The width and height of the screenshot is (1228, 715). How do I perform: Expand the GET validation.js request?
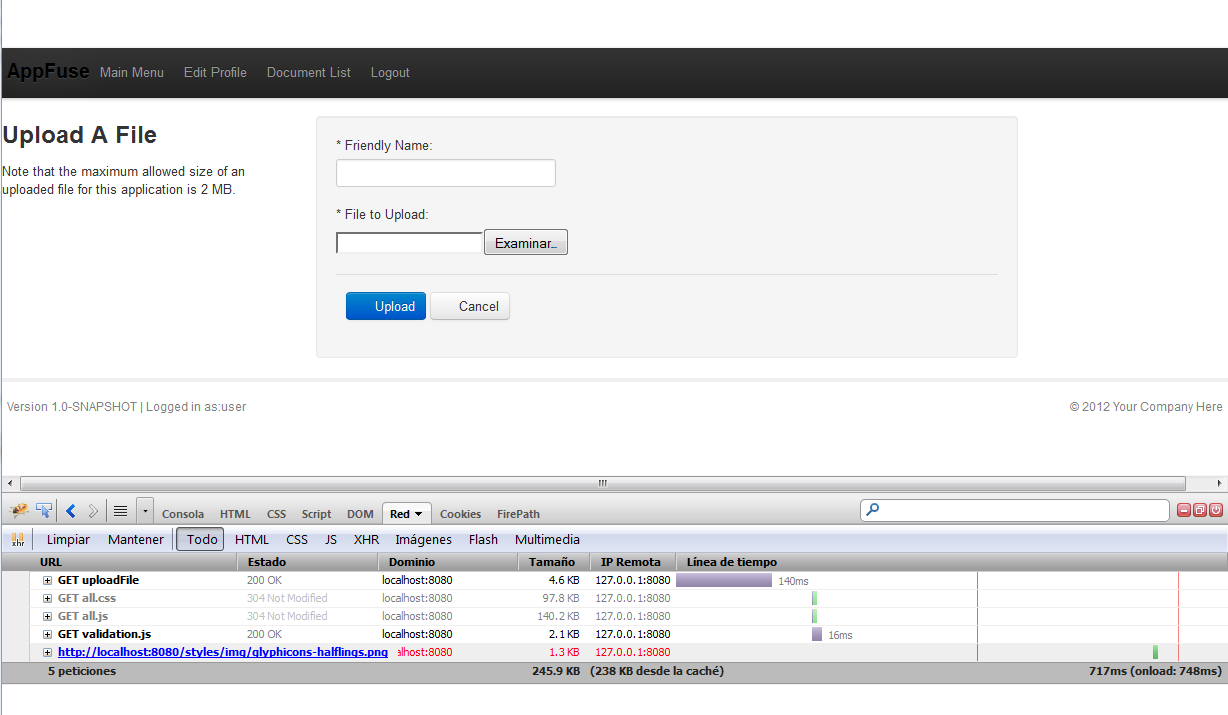47,634
